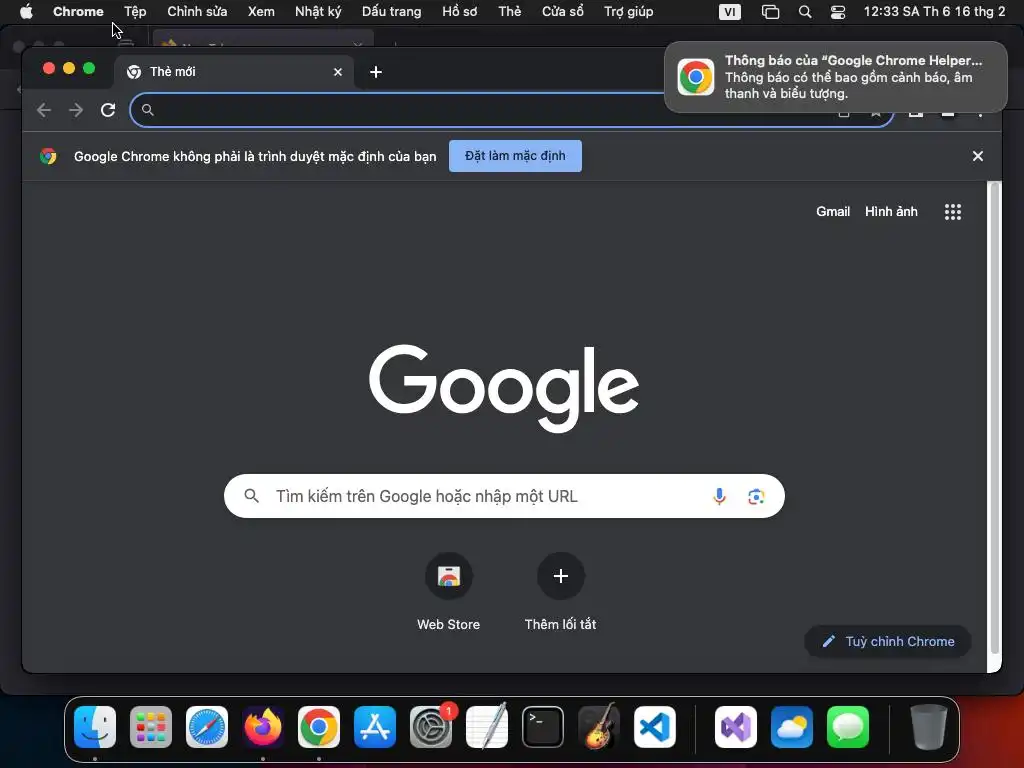
Task: Open Finder from the Dock
Action: click(x=95, y=727)
